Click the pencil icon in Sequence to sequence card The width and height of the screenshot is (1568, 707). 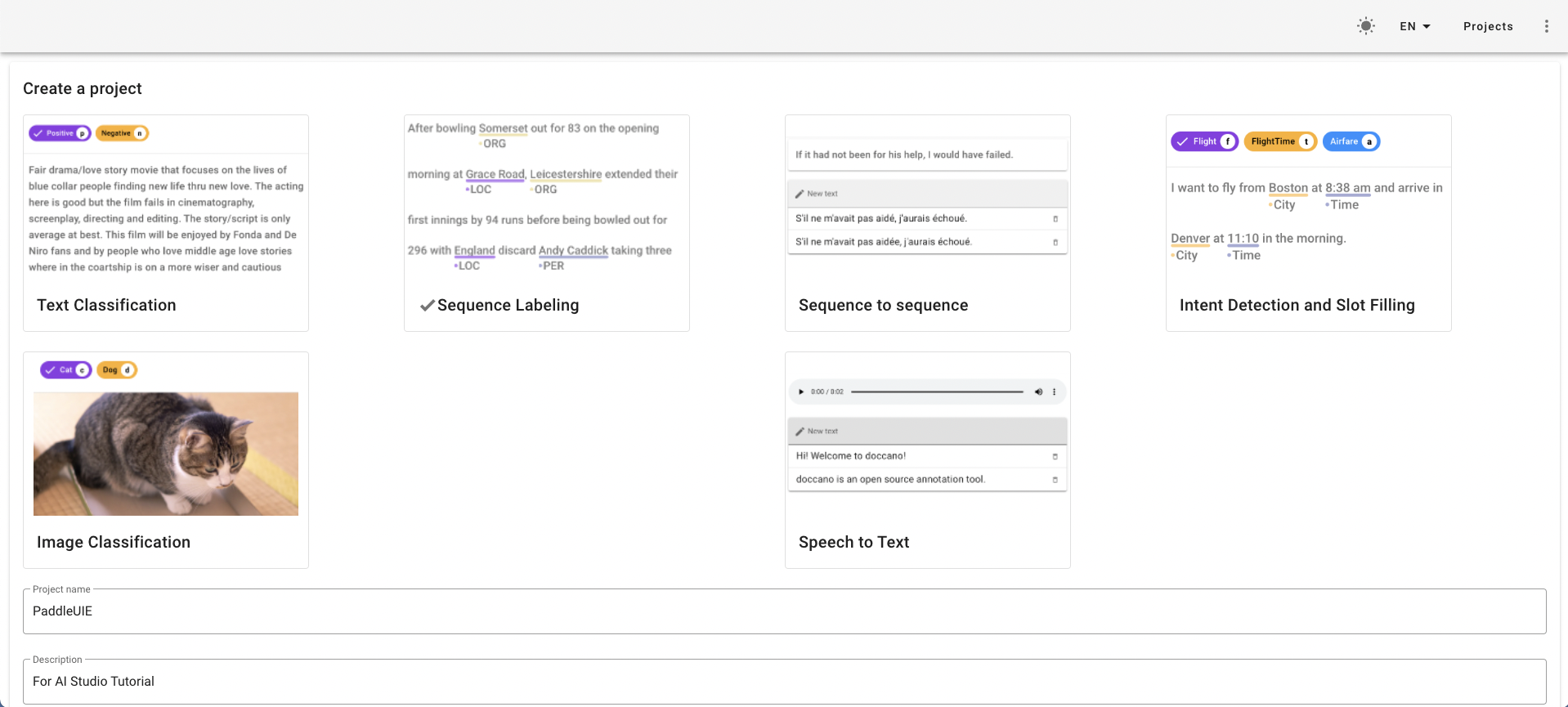tap(800, 194)
